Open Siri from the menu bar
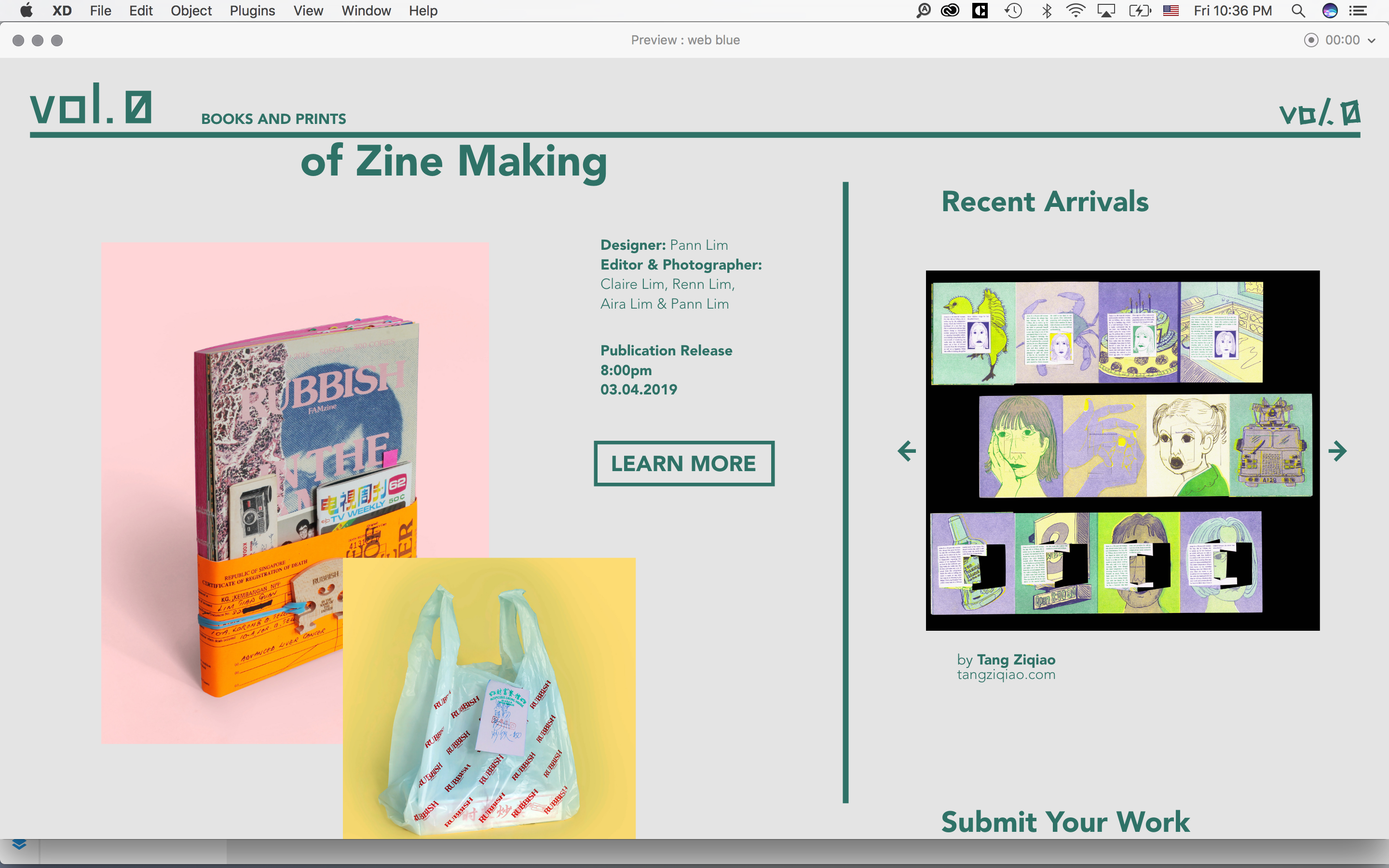Screen dimensions: 1389x868 click(x=1330, y=11)
